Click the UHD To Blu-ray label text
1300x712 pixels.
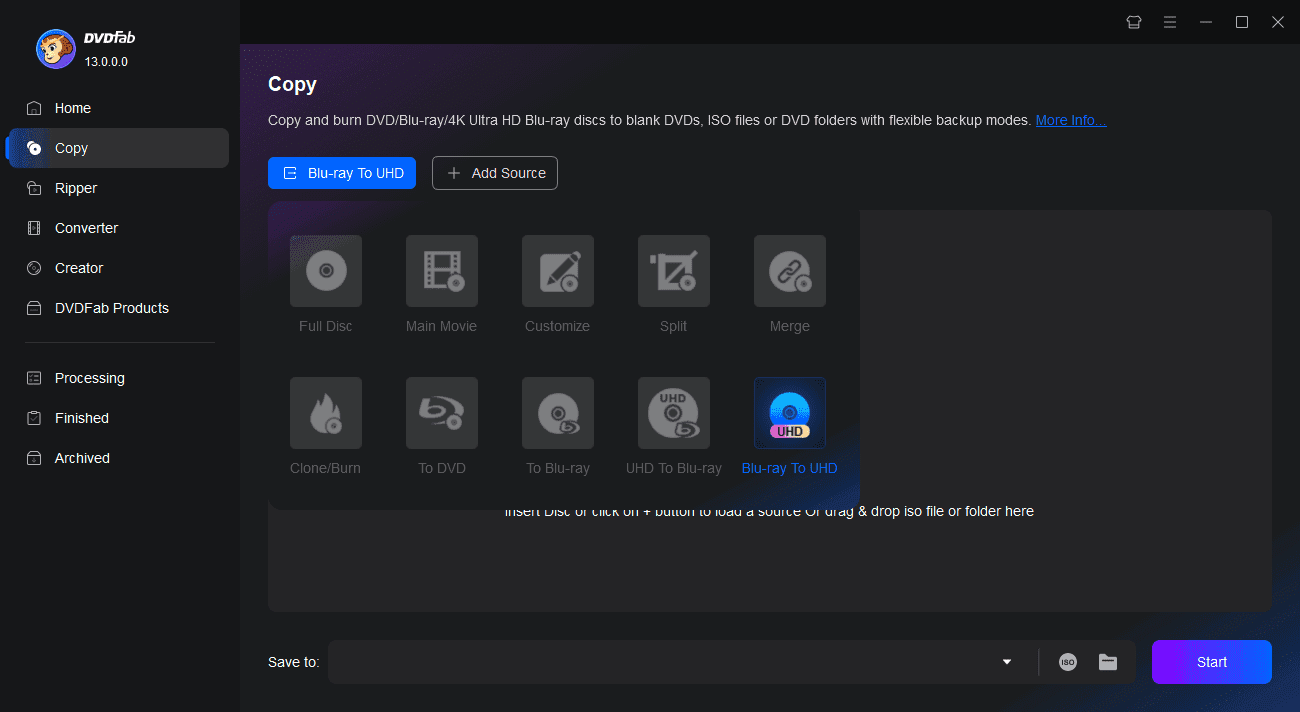pyautogui.click(x=674, y=468)
